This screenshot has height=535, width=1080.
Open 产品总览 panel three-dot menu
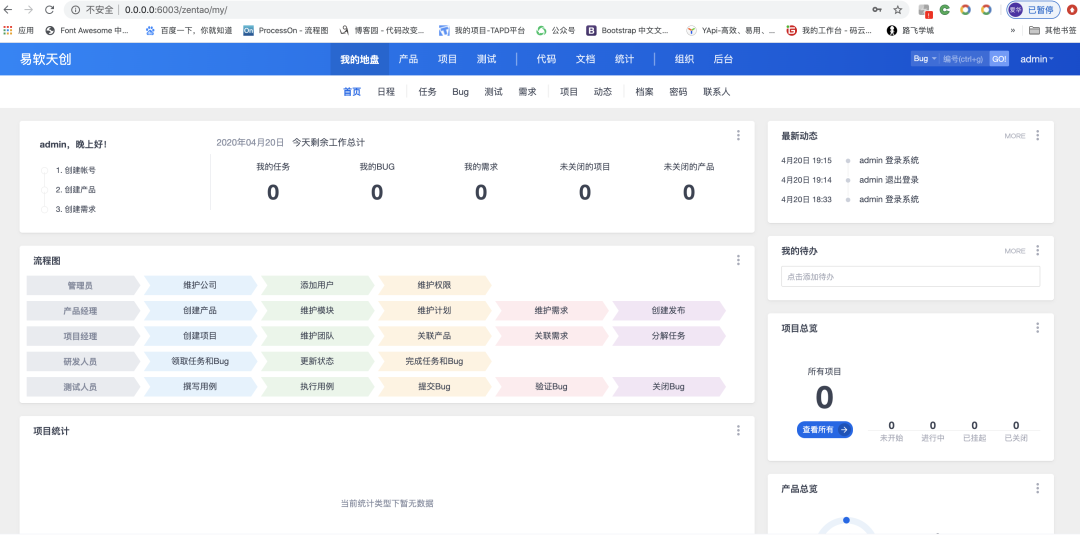(x=1038, y=488)
